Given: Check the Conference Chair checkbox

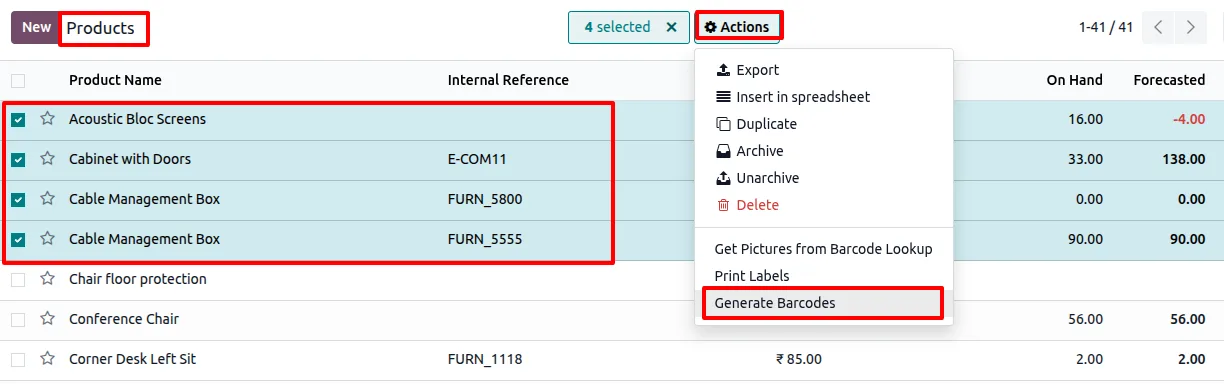Looking at the screenshot, I should click(18, 320).
